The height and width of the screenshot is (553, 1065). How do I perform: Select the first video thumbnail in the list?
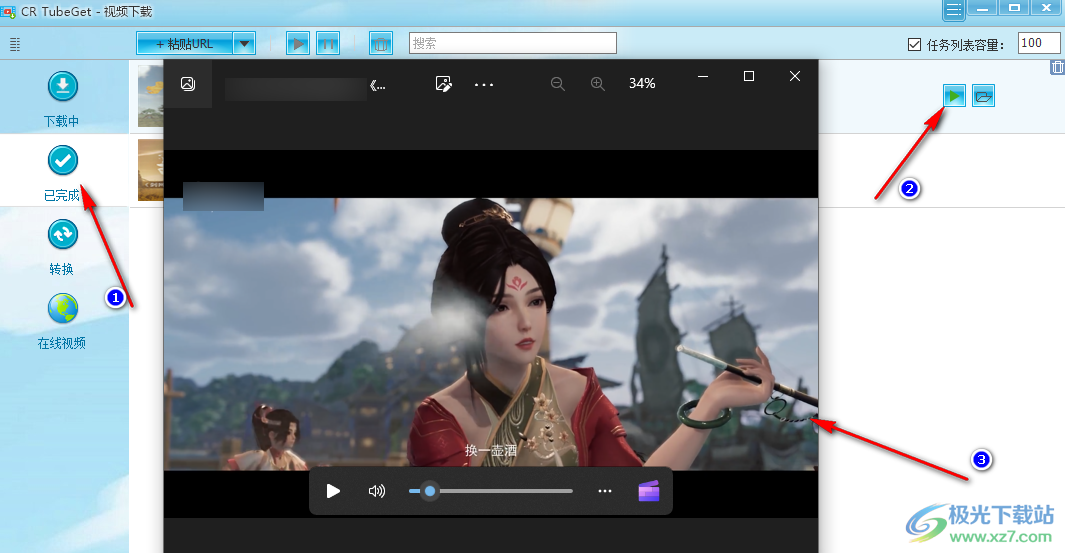click(150, 96)
